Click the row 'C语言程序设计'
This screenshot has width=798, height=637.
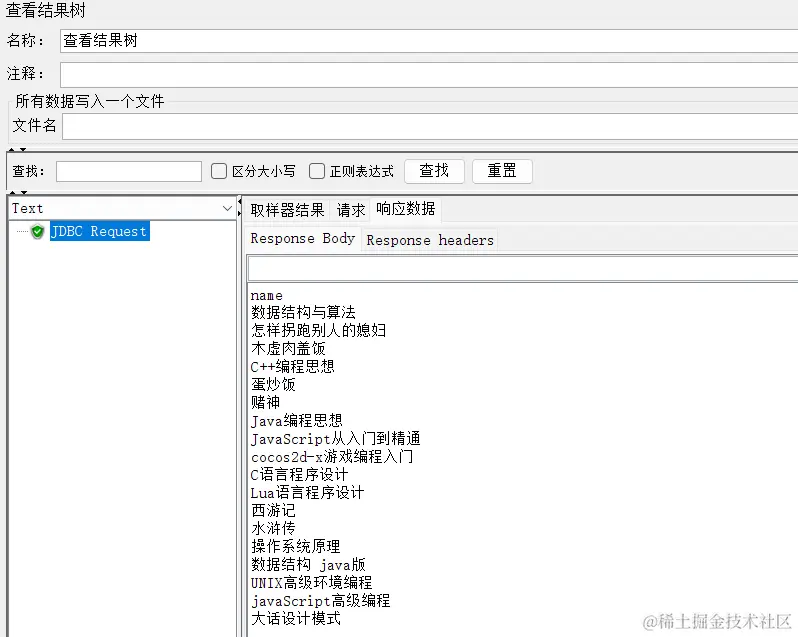(299, 474)
